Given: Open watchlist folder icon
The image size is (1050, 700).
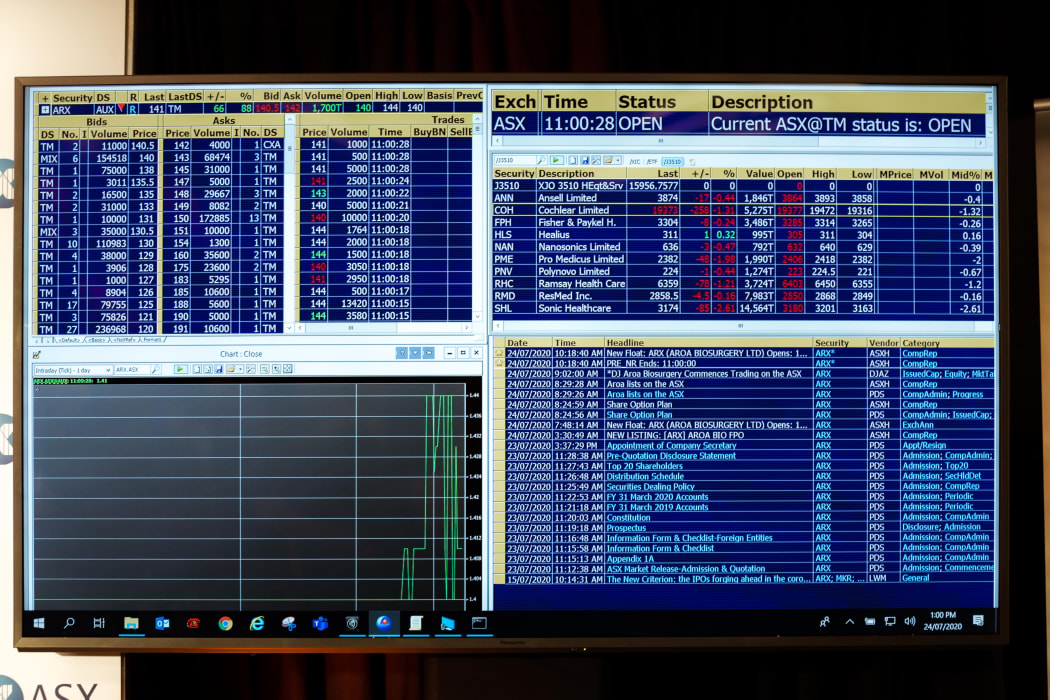Looking at the screenshot, I should (608, 161).
